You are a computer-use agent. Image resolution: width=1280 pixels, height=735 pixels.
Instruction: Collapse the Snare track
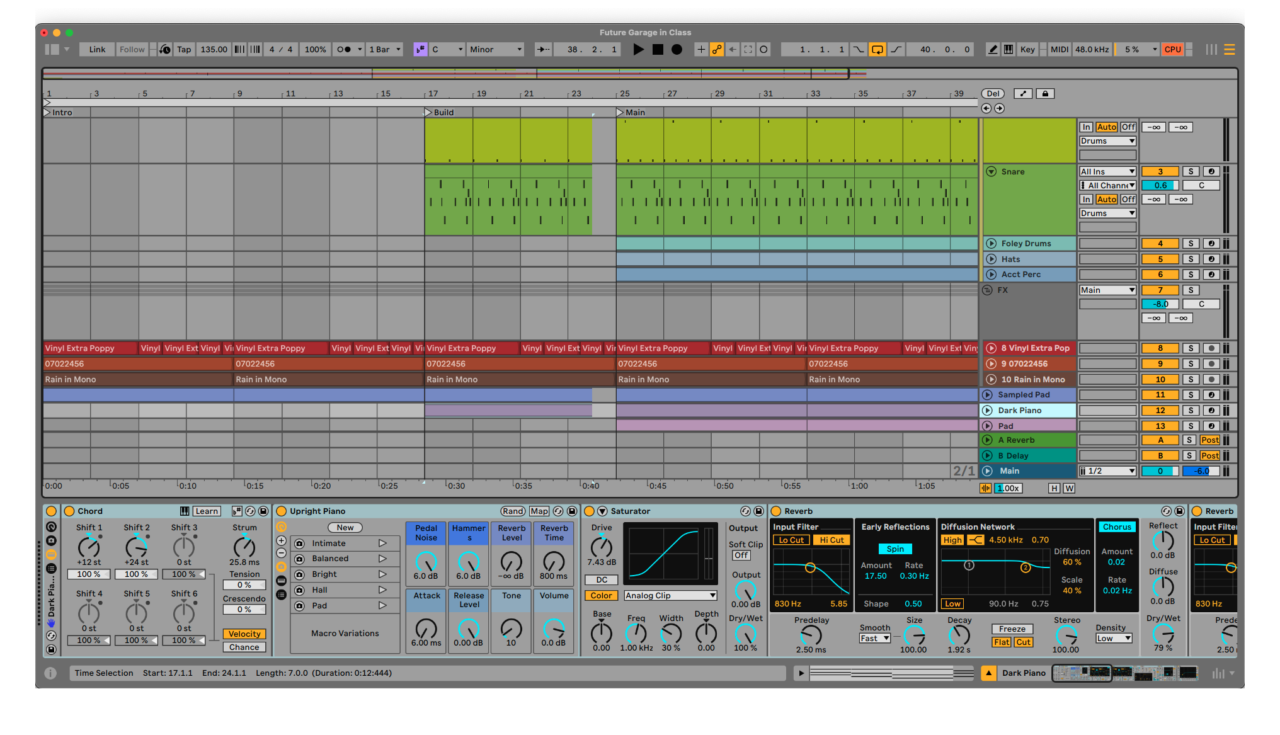pos(991,171)
